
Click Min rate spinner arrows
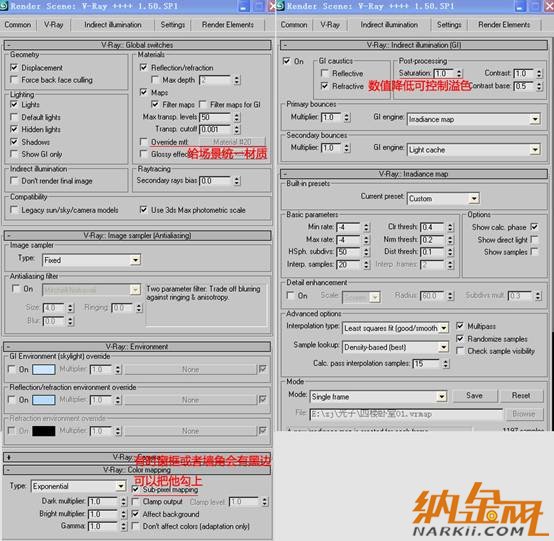point(366,227)
